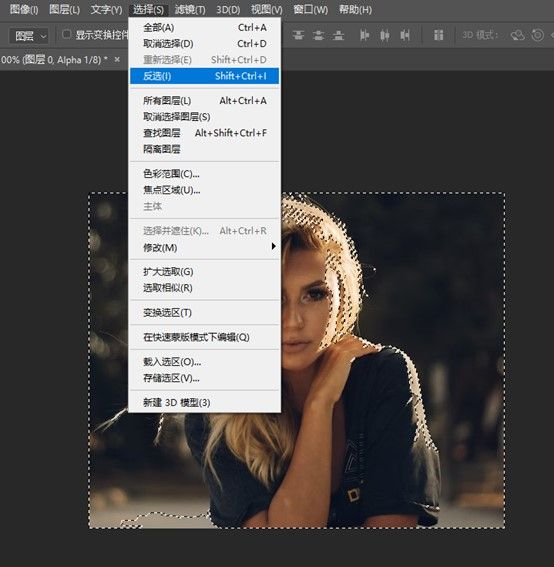This screenshot has width=554, height=567.
Task: Select the 3D roll object icon
Action: coord(538,35)
